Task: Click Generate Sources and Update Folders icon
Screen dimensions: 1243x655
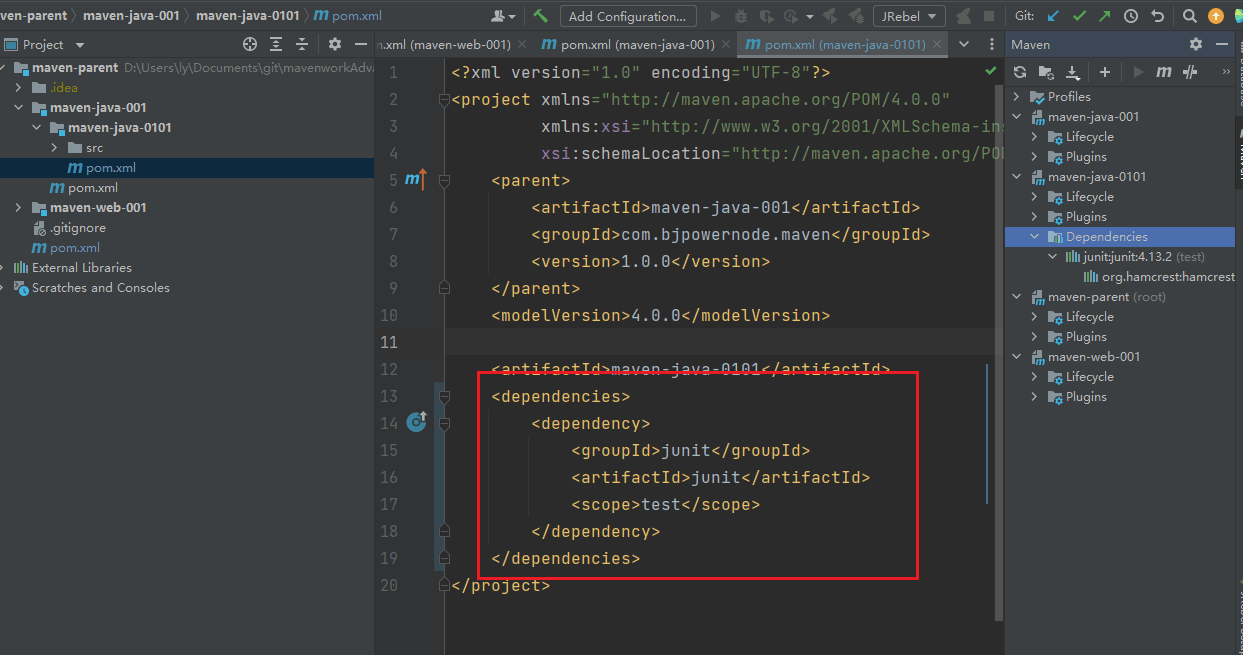Action: click(x=1046, y=72)
